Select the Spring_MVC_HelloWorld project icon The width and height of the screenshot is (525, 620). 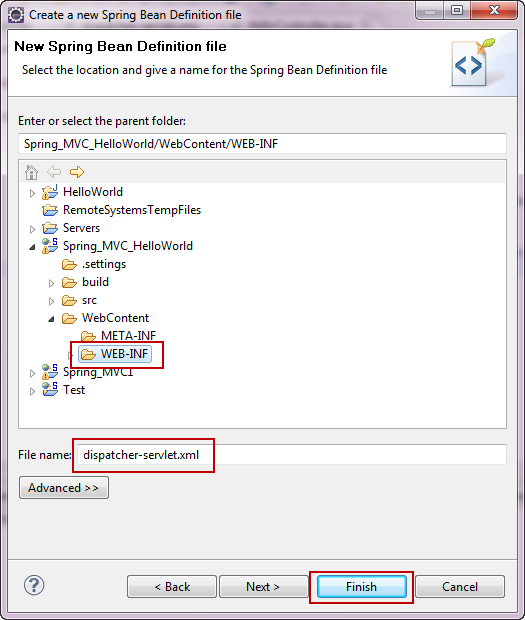pyautogui.click(x=50, y=246)
